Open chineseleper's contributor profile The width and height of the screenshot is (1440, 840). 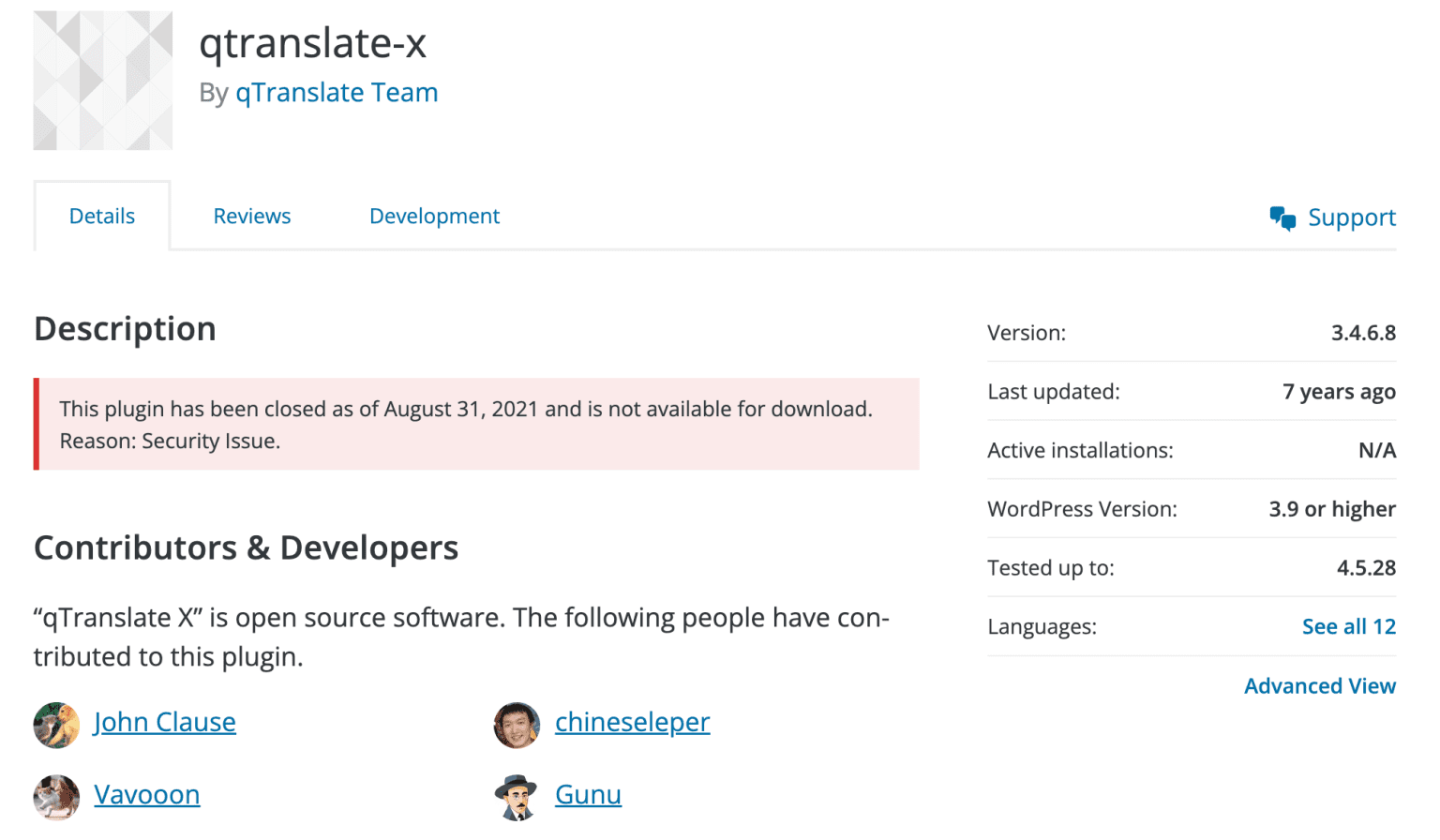[632, 722]
